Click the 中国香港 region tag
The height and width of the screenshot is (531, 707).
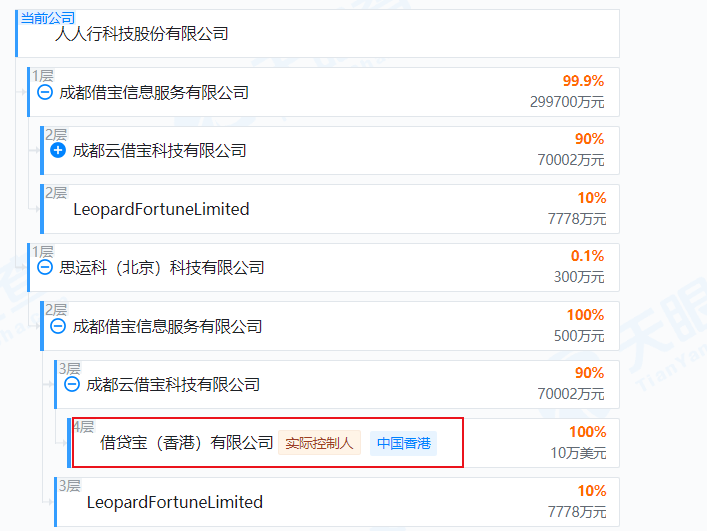403,443
